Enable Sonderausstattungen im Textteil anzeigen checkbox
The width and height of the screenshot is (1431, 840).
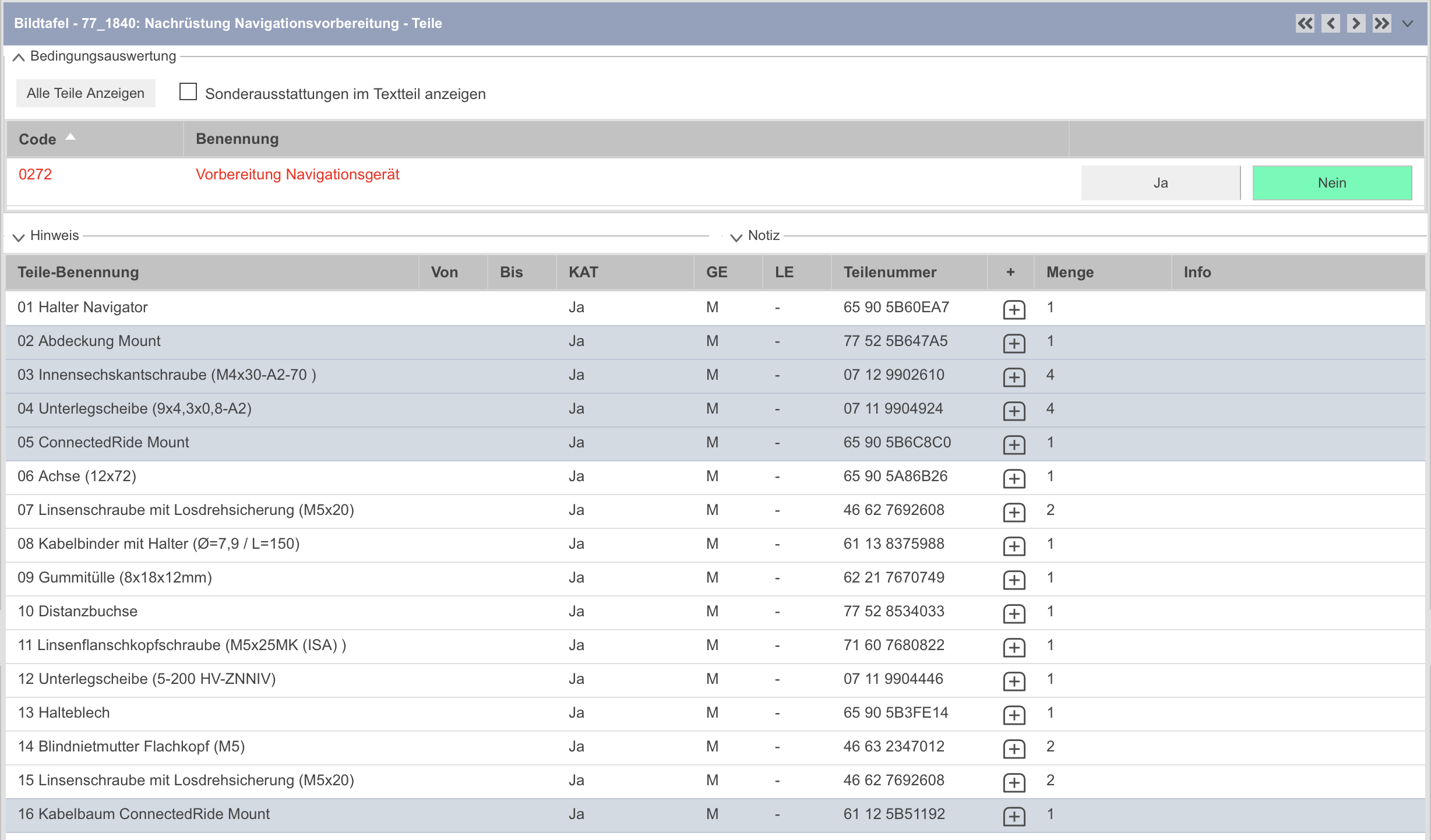(188, 92)
